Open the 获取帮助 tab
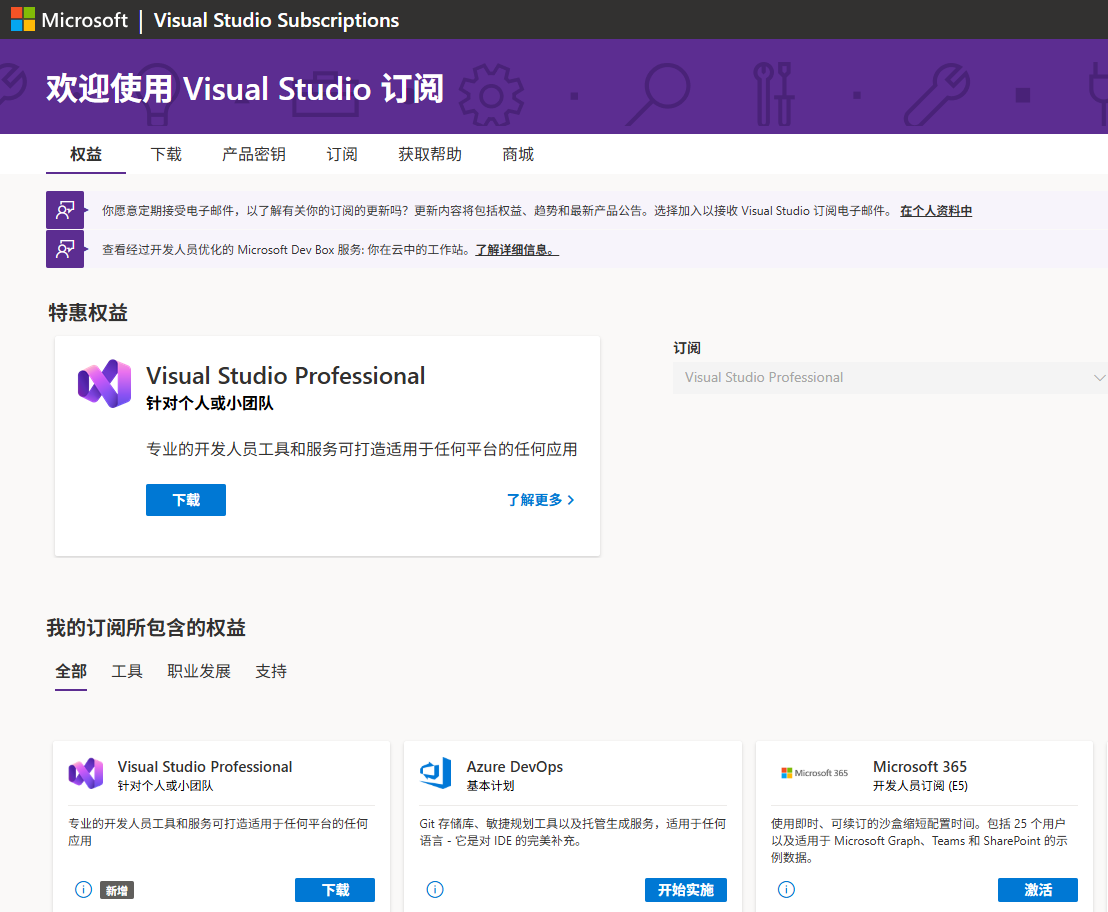The height and width of the screenshot is (912, 1108). point(430,154)
